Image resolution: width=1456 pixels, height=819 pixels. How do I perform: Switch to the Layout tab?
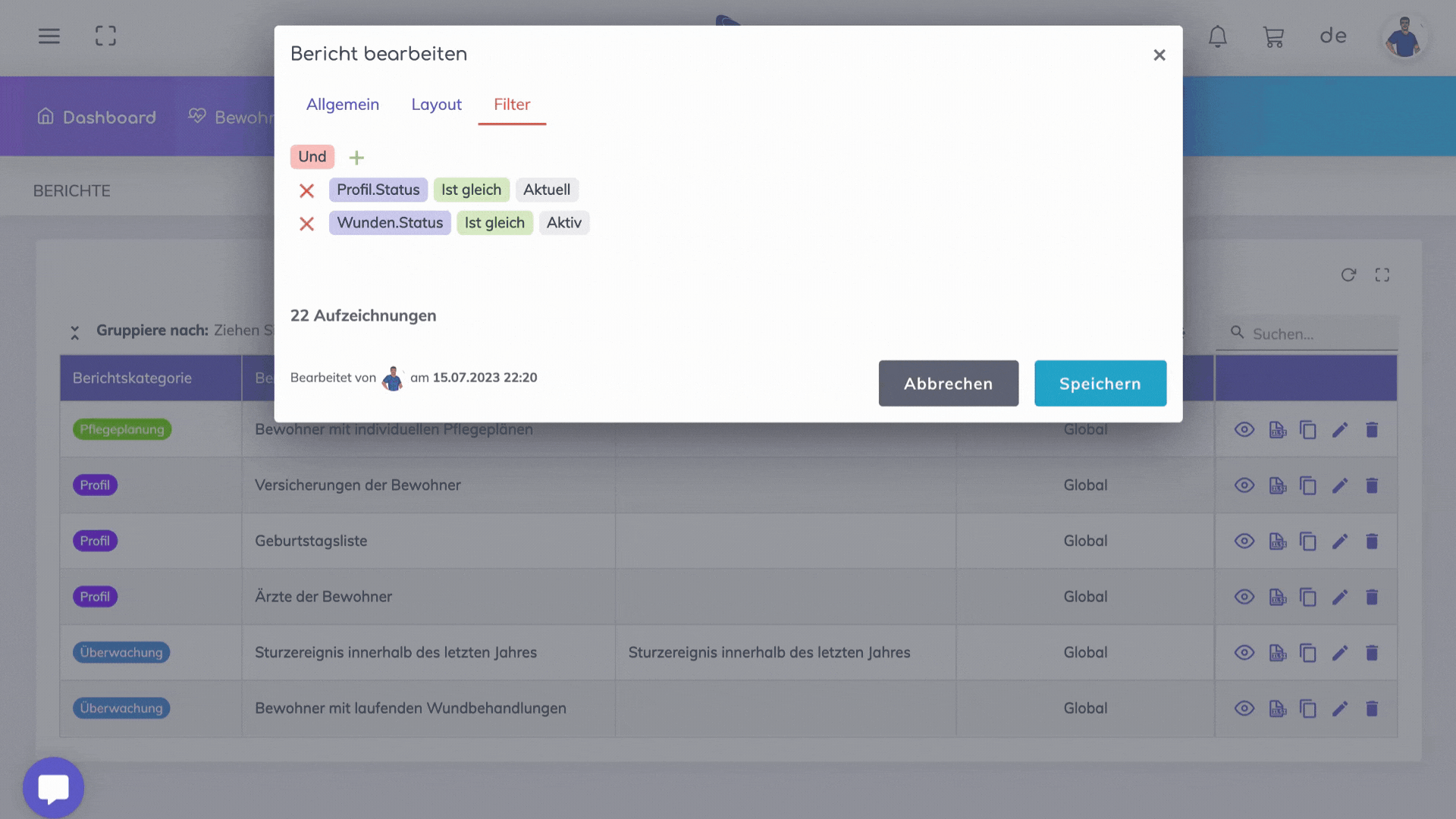(x=436, y=105)
